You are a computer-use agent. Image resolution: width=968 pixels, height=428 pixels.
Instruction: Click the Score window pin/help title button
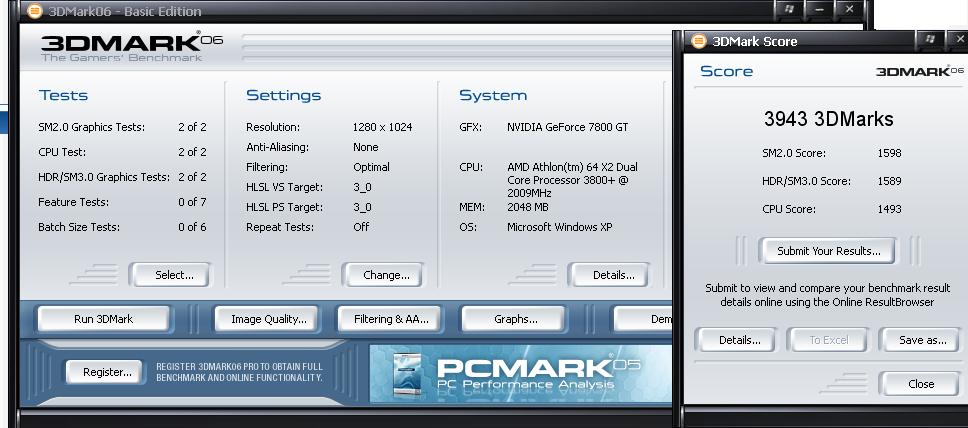pyautogui.click(x=929, y=40)
